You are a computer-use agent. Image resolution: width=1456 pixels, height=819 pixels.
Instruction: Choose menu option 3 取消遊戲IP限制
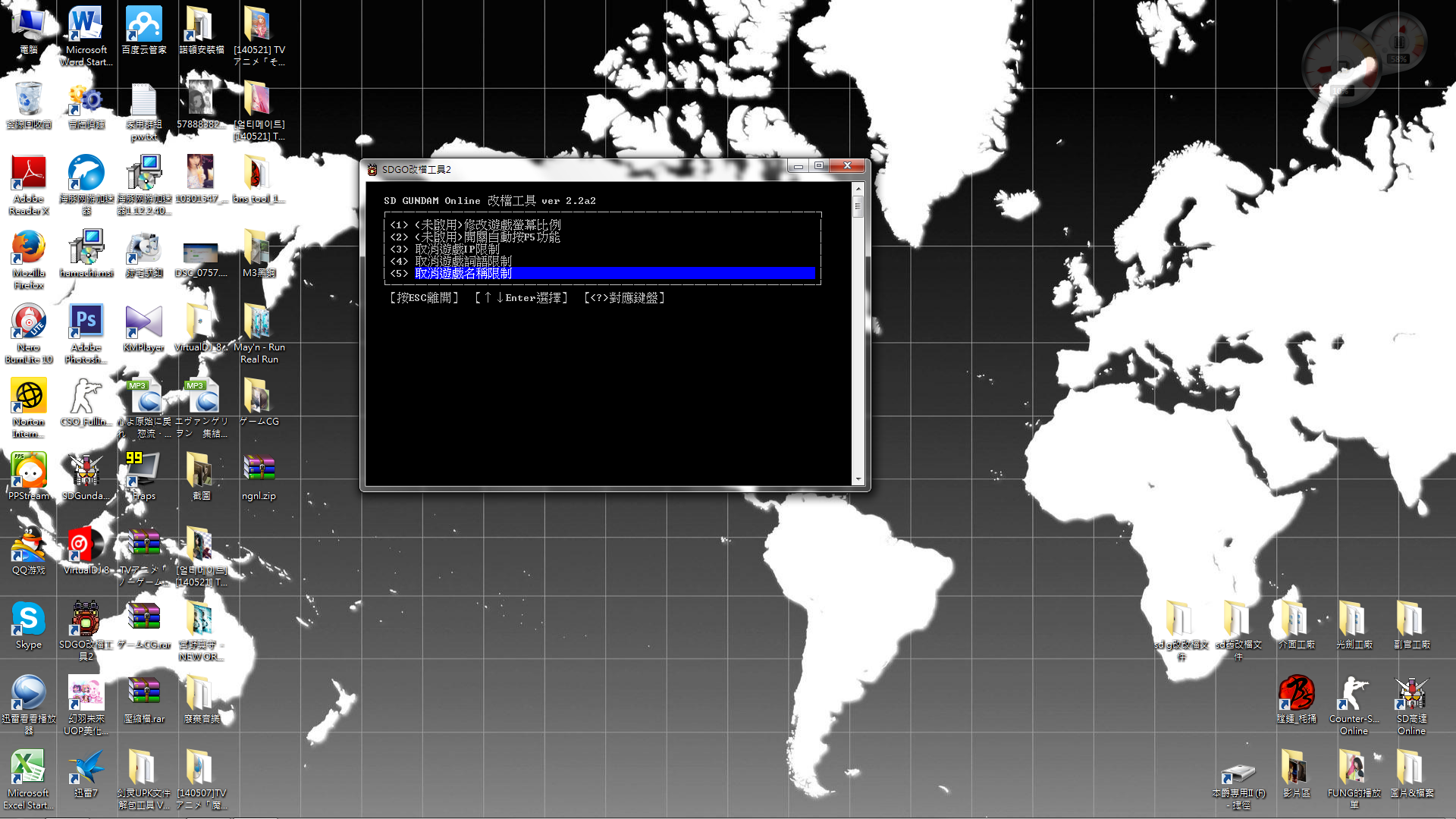tap(457, 249)
